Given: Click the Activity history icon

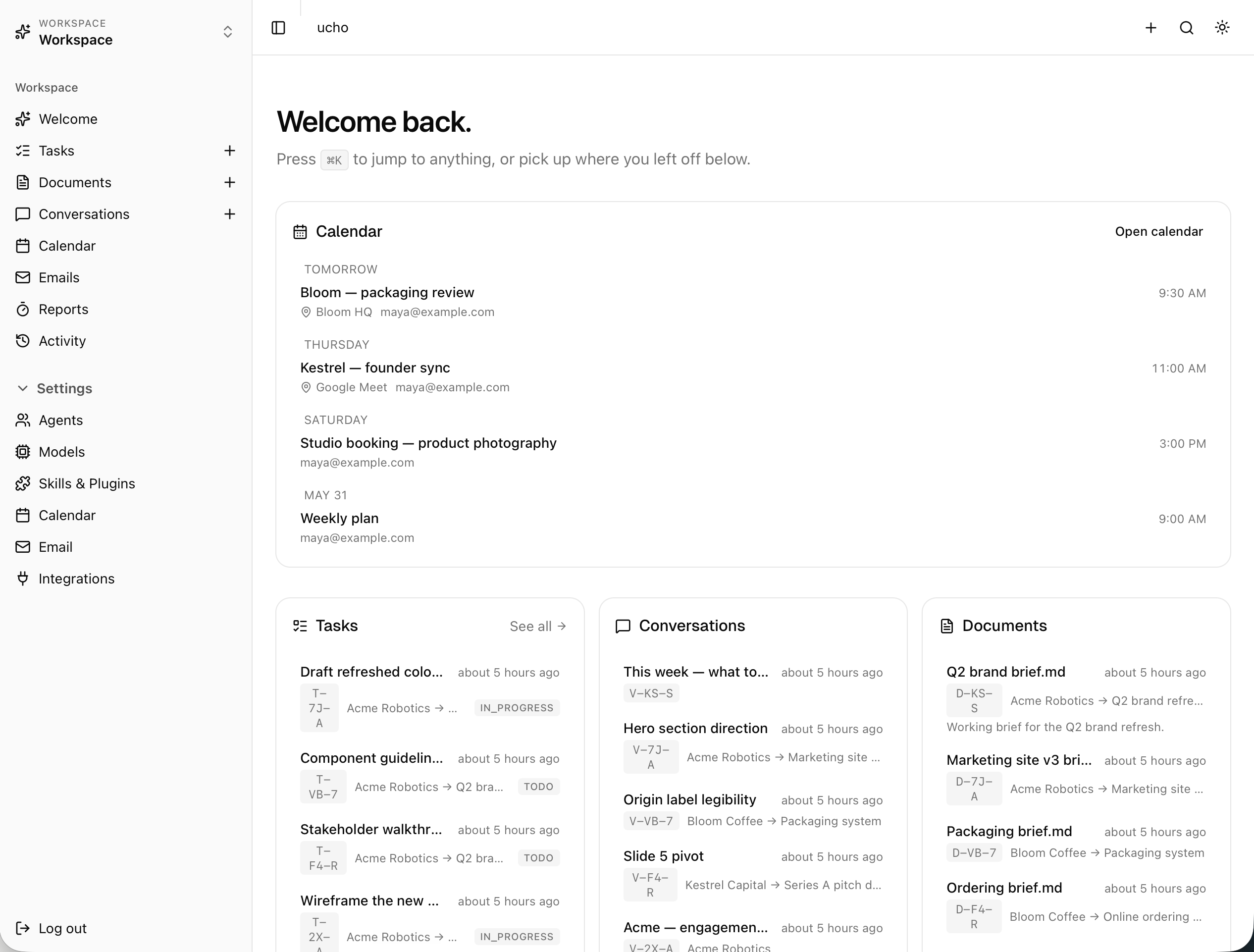Looking at the screenshot, I should point(23,341).
